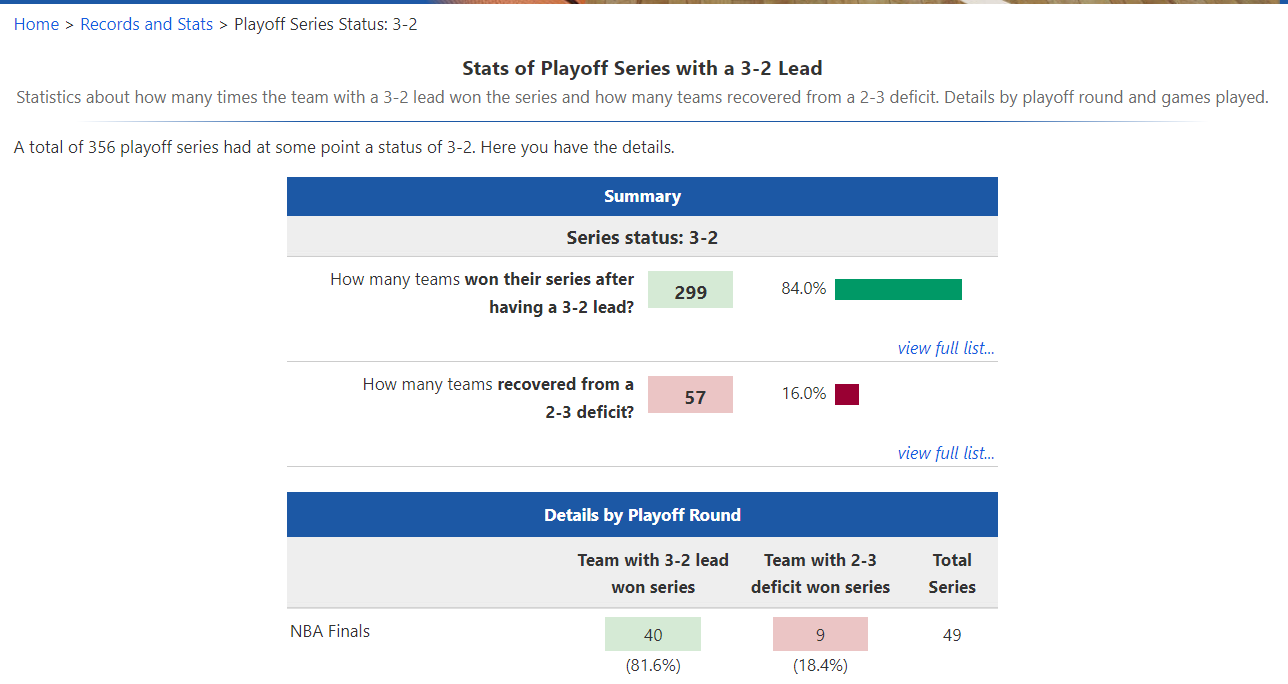Click the 'Playoff Series Status: 3-2' breadcrumb text
The width and height of the screenshot is (1288, 684).
point(326,24)
